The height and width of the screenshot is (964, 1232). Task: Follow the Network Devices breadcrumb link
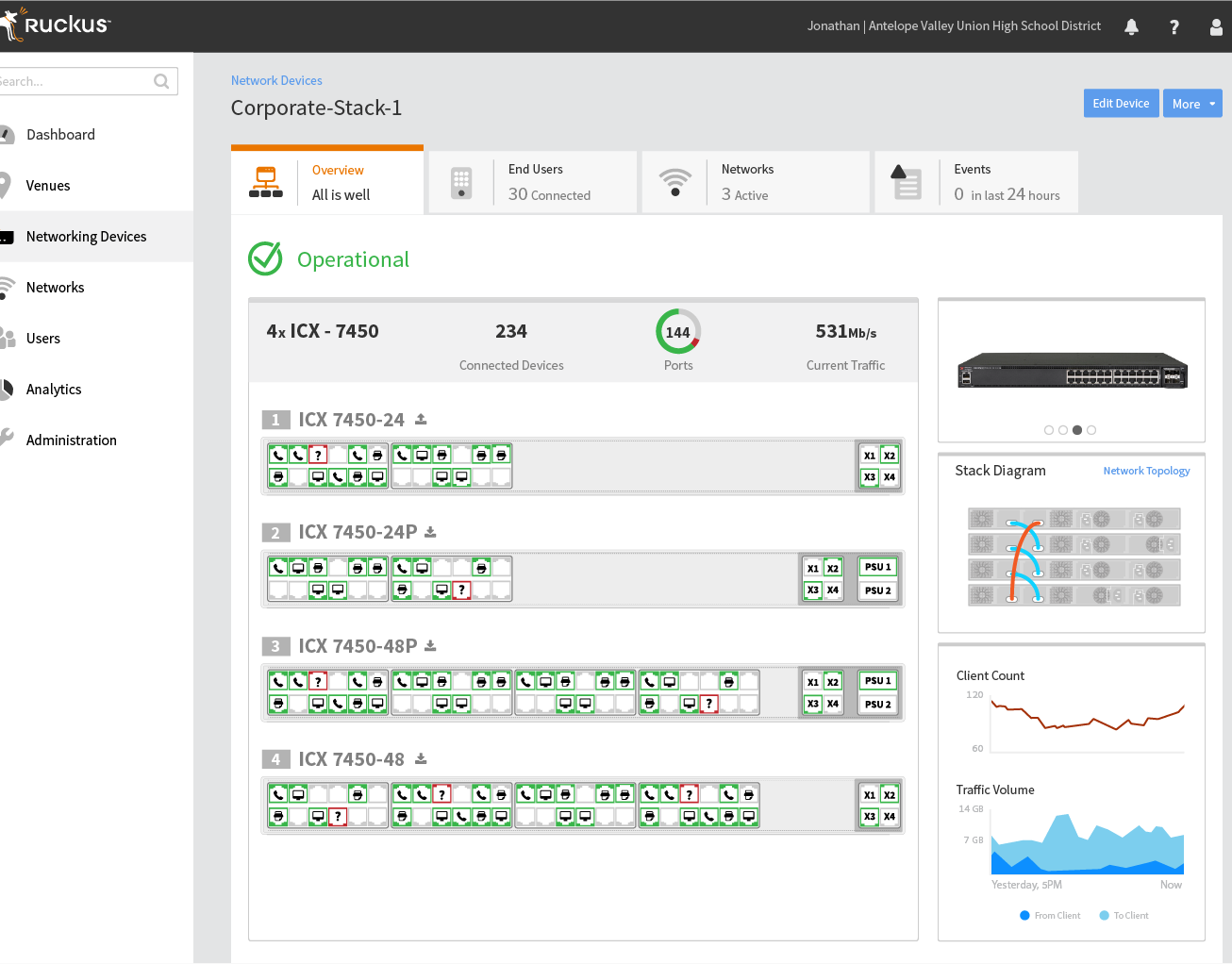click(x=276, y=81)
